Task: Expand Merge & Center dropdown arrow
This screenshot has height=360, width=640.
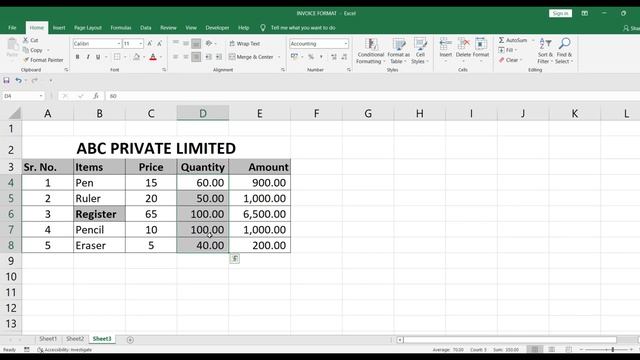Action: [279, 57]
